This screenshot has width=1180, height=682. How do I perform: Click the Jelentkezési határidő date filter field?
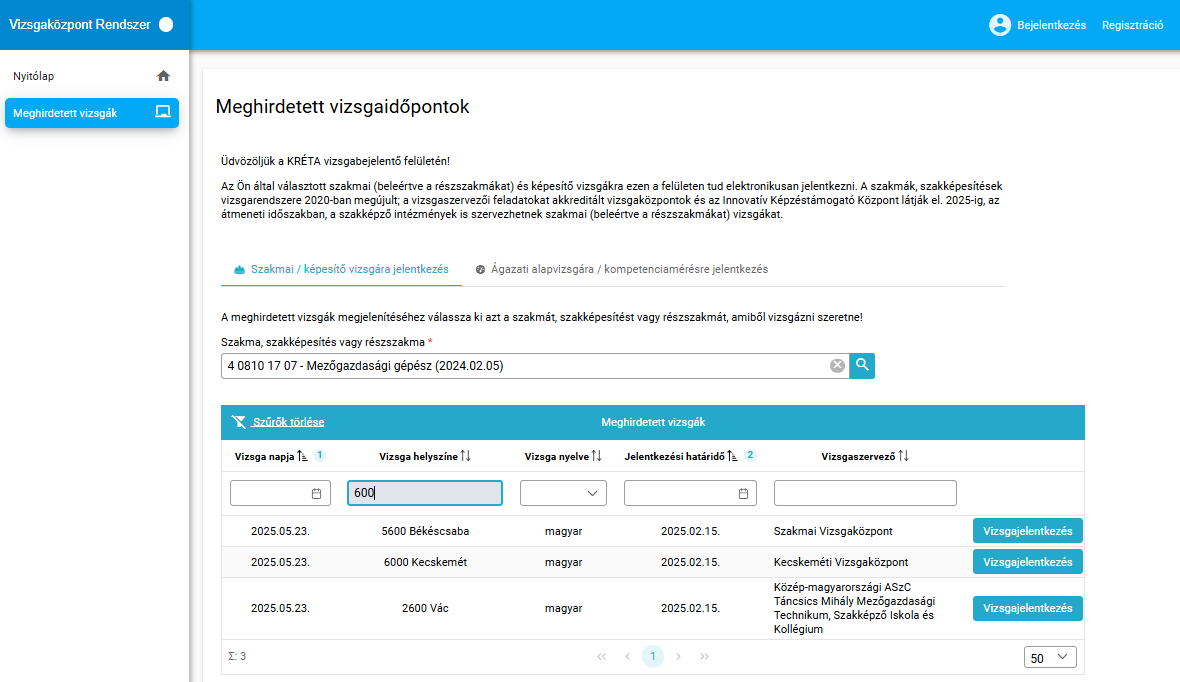pos(689,493)
